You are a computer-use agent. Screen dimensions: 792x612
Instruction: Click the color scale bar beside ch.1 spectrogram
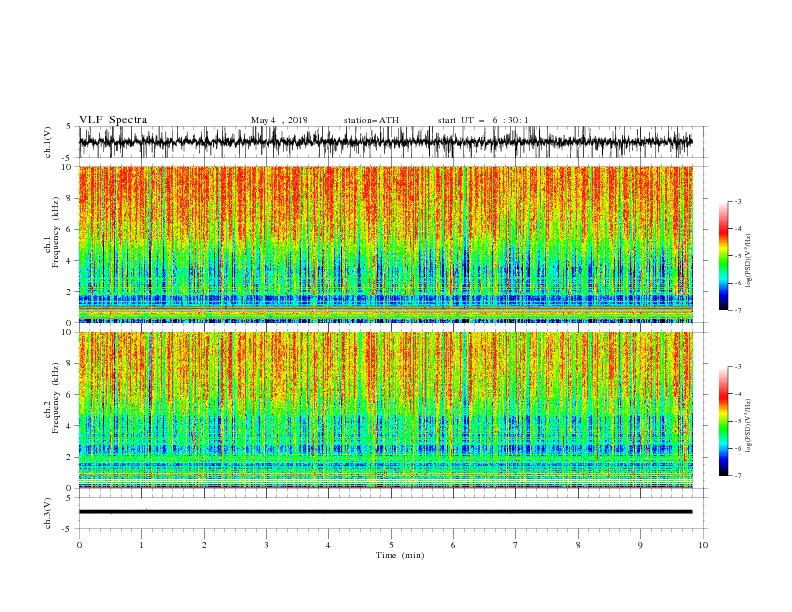pyautogui.click(x=723, y=256)
